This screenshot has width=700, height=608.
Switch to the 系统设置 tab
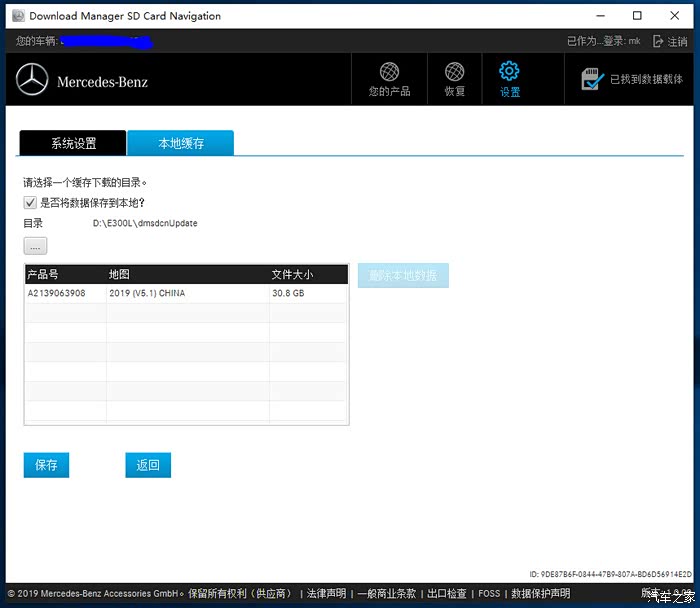coord(73,143)
